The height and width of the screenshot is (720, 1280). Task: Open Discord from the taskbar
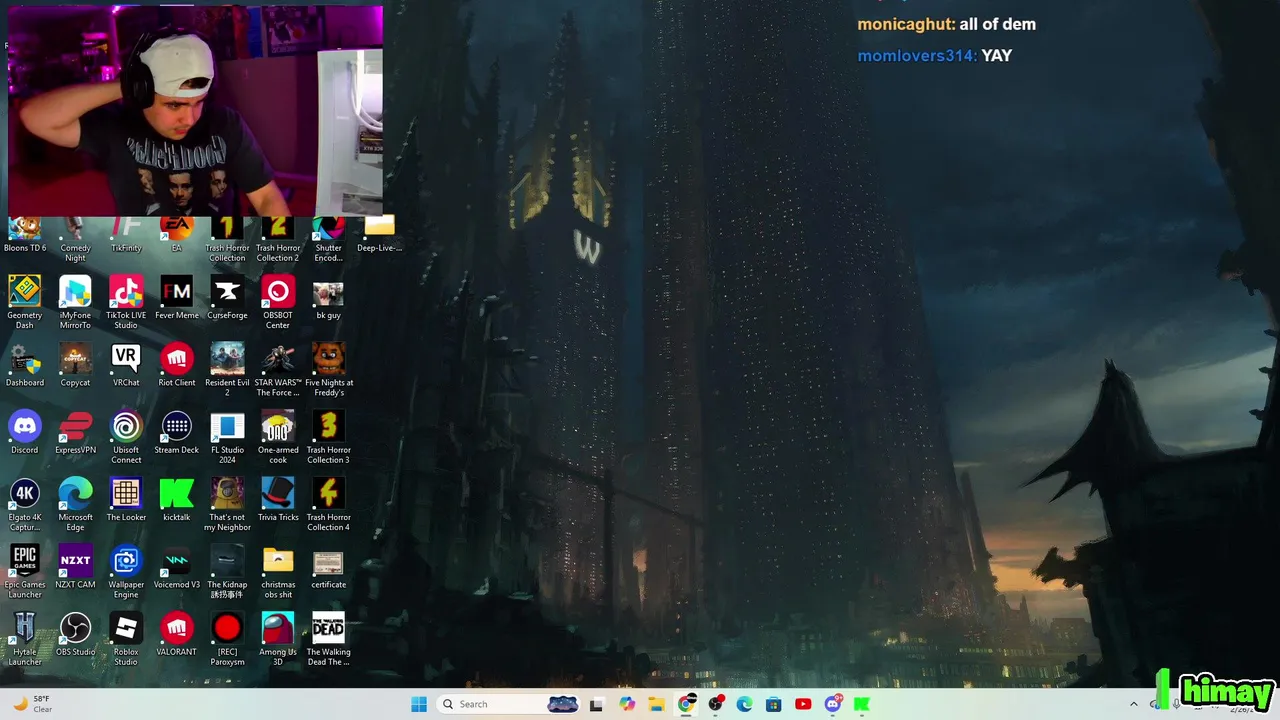click(x=832, y=704)
